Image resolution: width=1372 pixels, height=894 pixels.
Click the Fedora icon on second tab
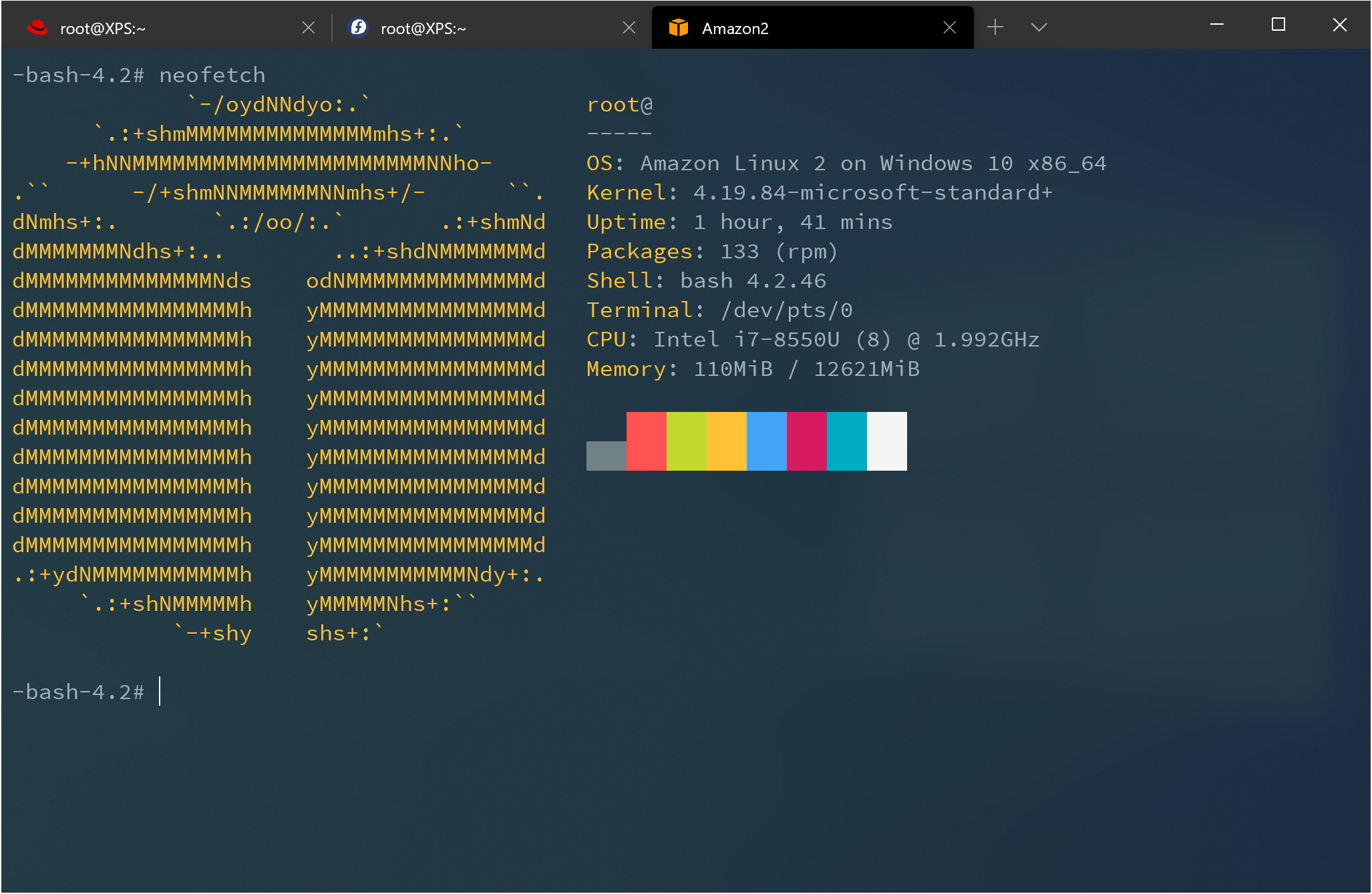point(359,27)
